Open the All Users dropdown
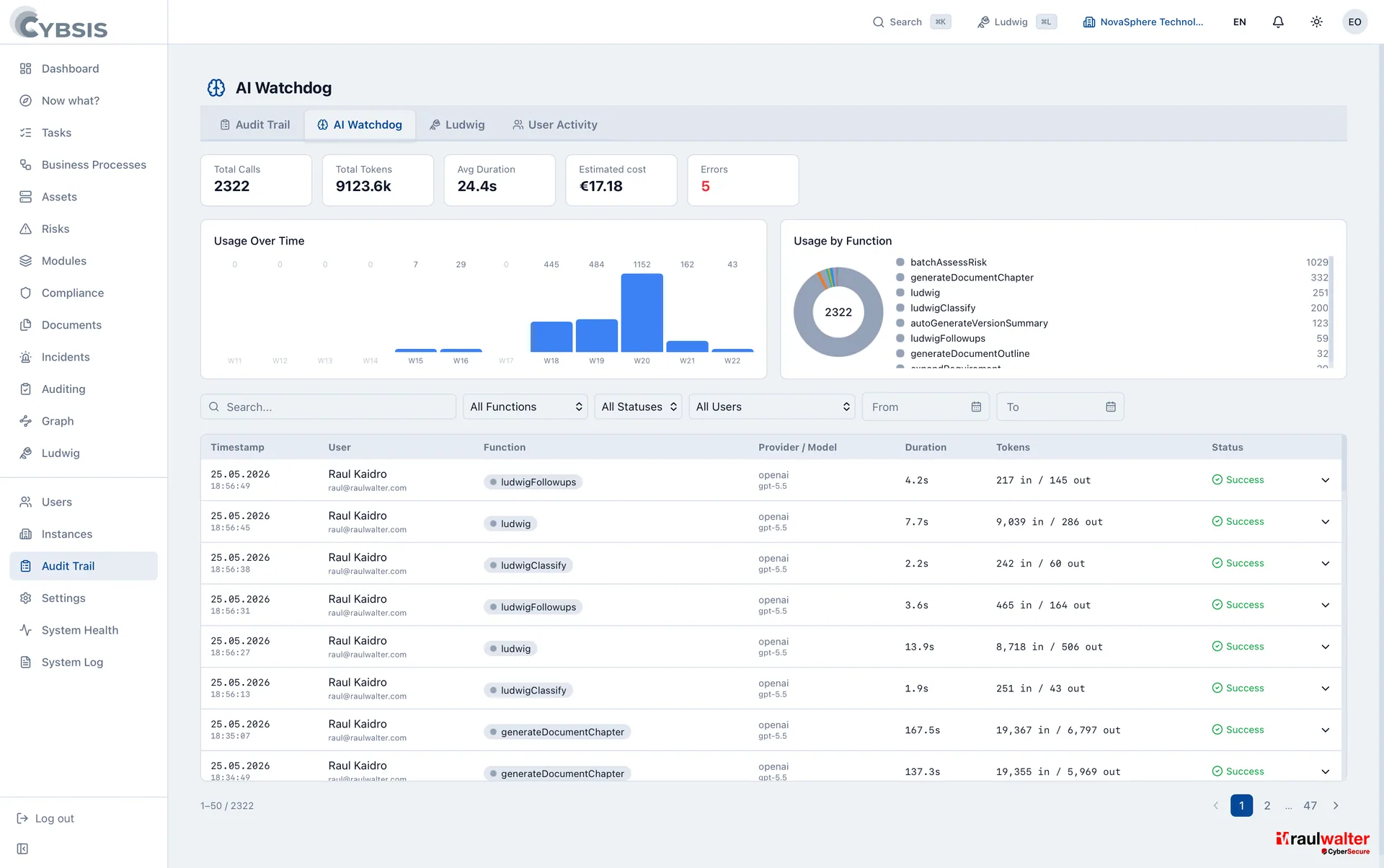The width and height of the screenshot is (1384, 868). click(x=772, y=407)
